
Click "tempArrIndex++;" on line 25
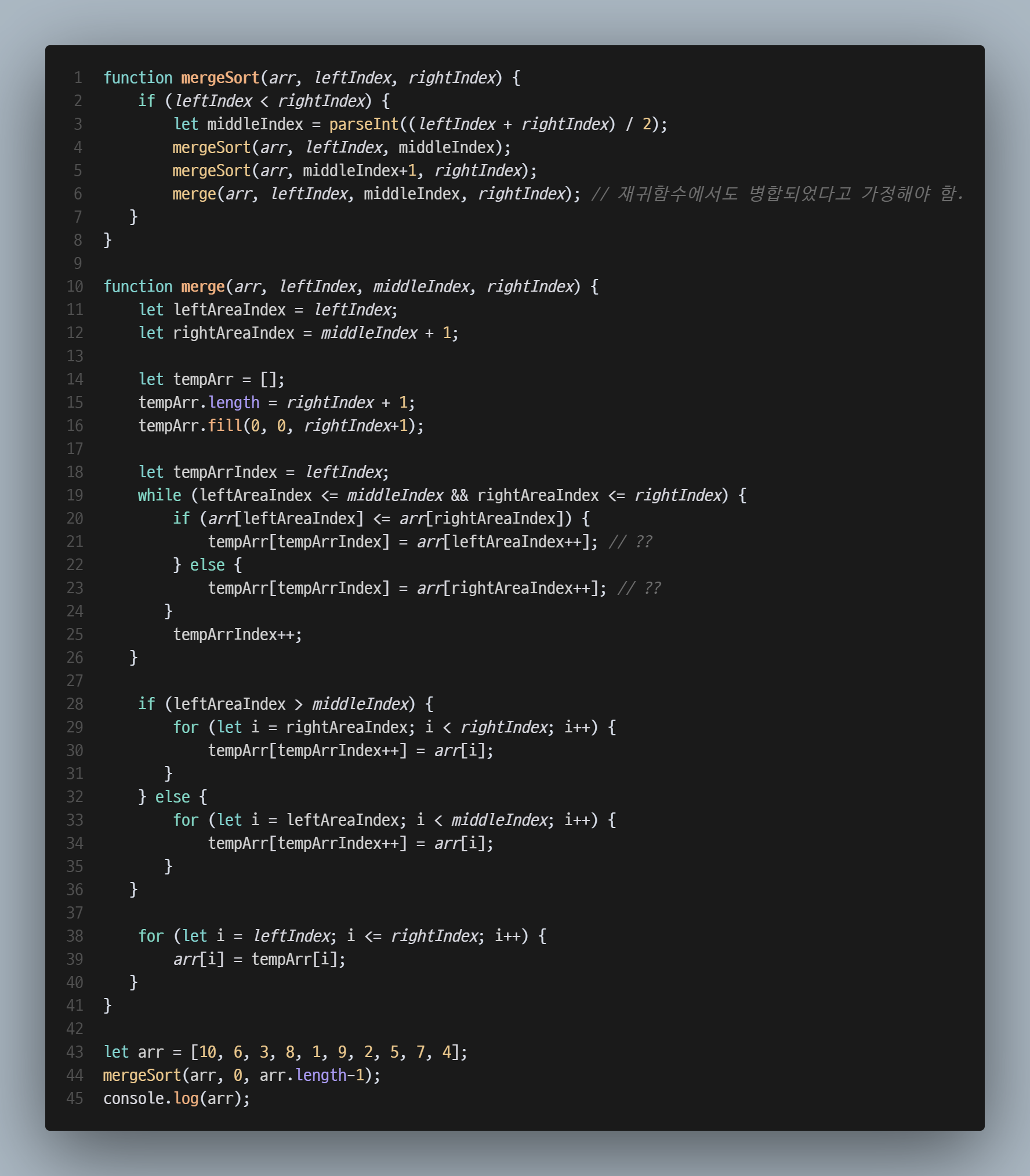click(x=238, y=634)
